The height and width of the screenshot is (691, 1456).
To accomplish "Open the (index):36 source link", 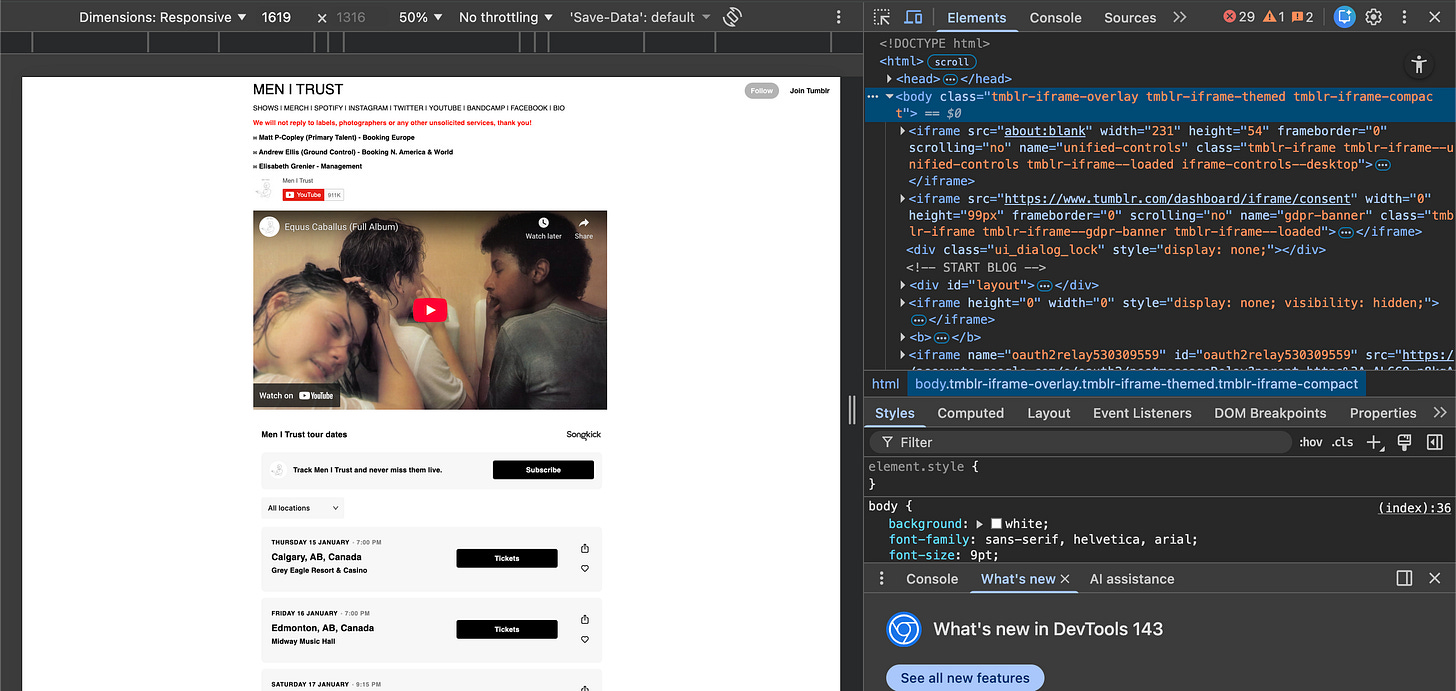I will pyautogui.click(x=1414, y=508).
